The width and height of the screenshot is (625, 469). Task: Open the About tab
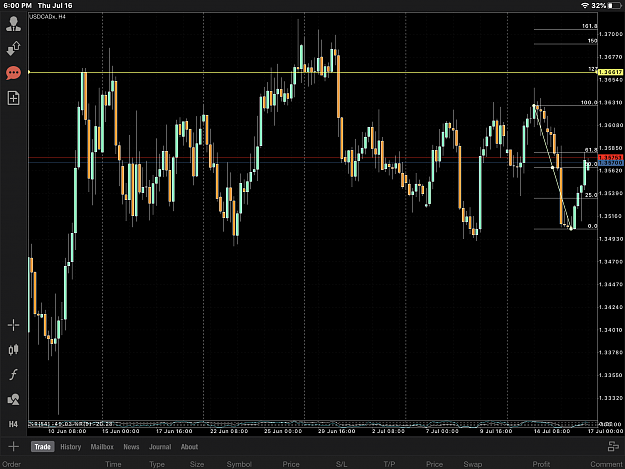click(189, 447)
